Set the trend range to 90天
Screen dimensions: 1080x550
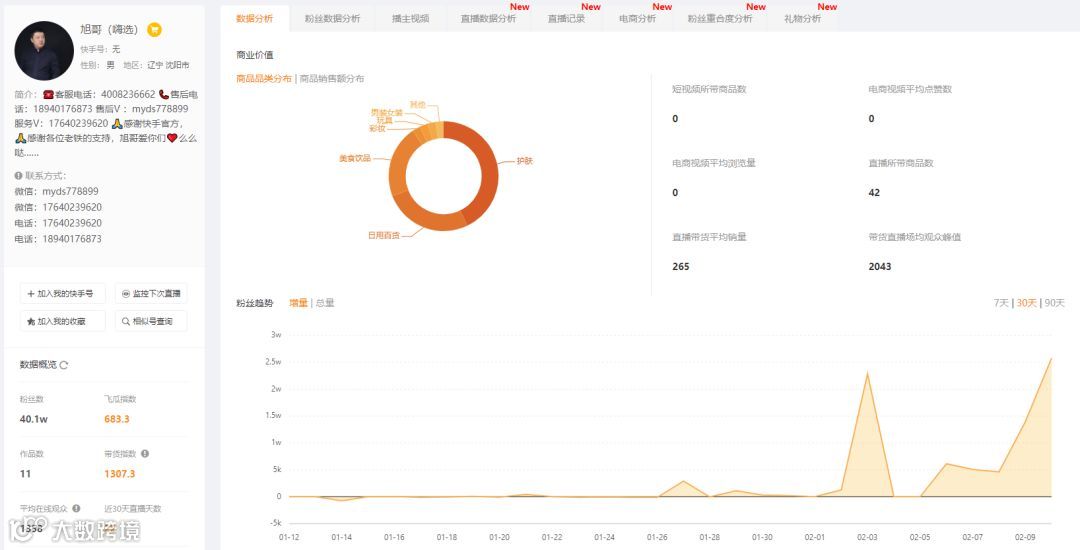click(x=1055, y=303)
